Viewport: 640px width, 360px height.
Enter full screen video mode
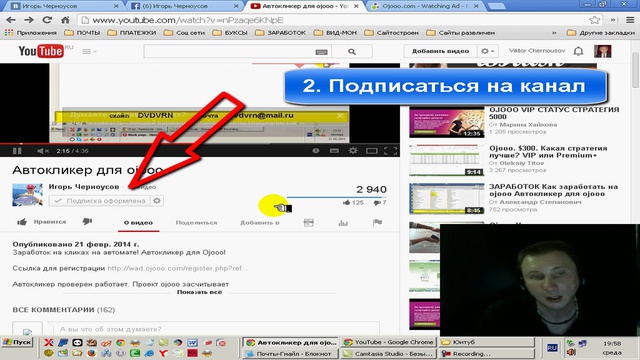[x=391, y=151]
